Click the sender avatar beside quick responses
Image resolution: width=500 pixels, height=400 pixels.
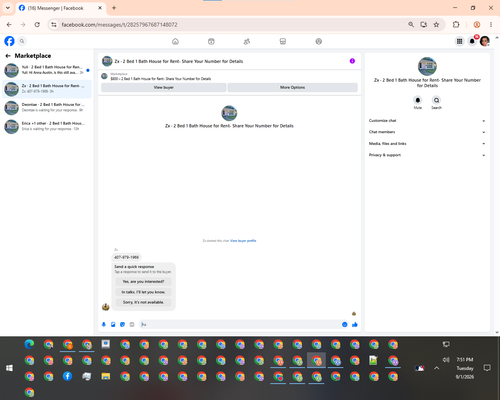(106, 307)
